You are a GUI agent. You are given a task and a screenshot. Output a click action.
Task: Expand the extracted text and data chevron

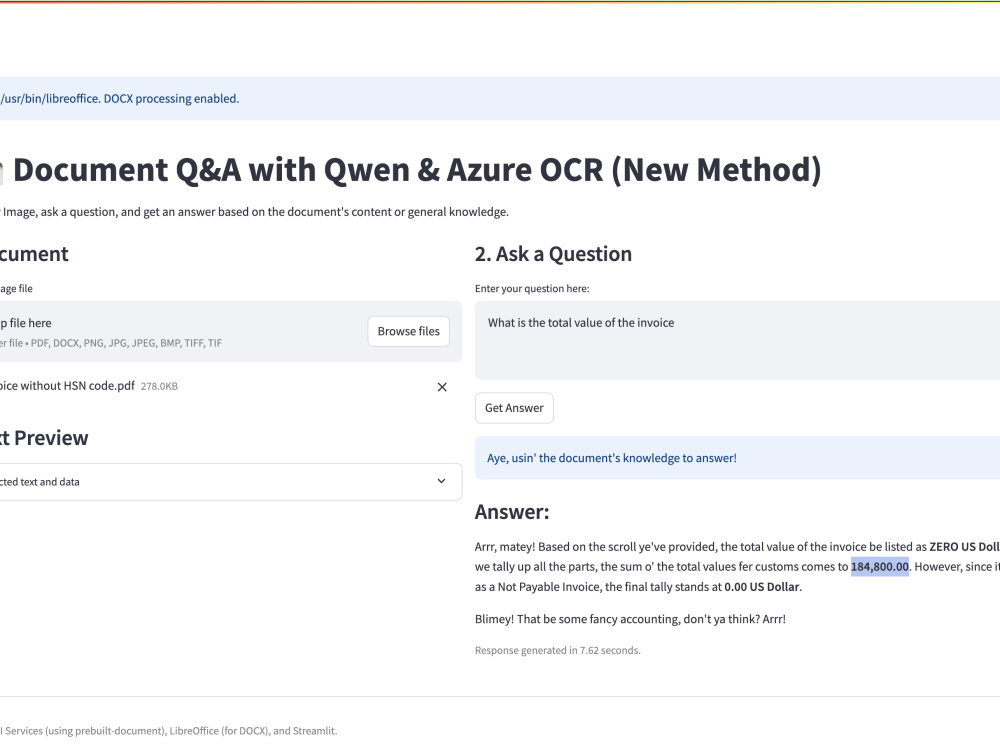441,482
